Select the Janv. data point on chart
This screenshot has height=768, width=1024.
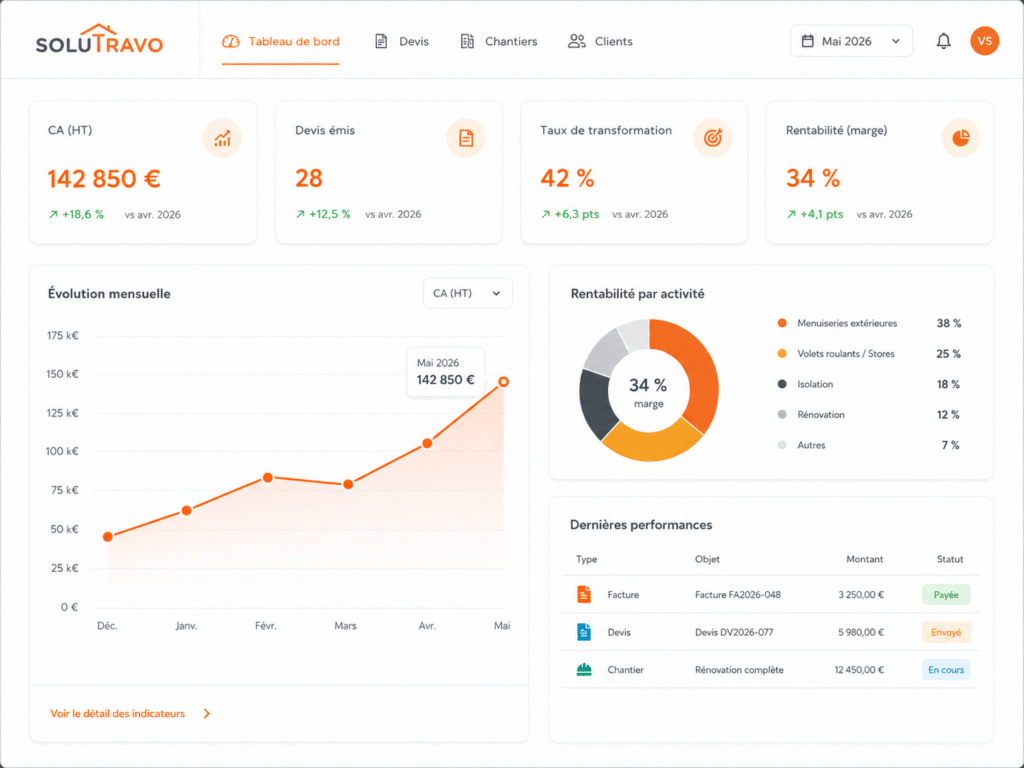187,511
